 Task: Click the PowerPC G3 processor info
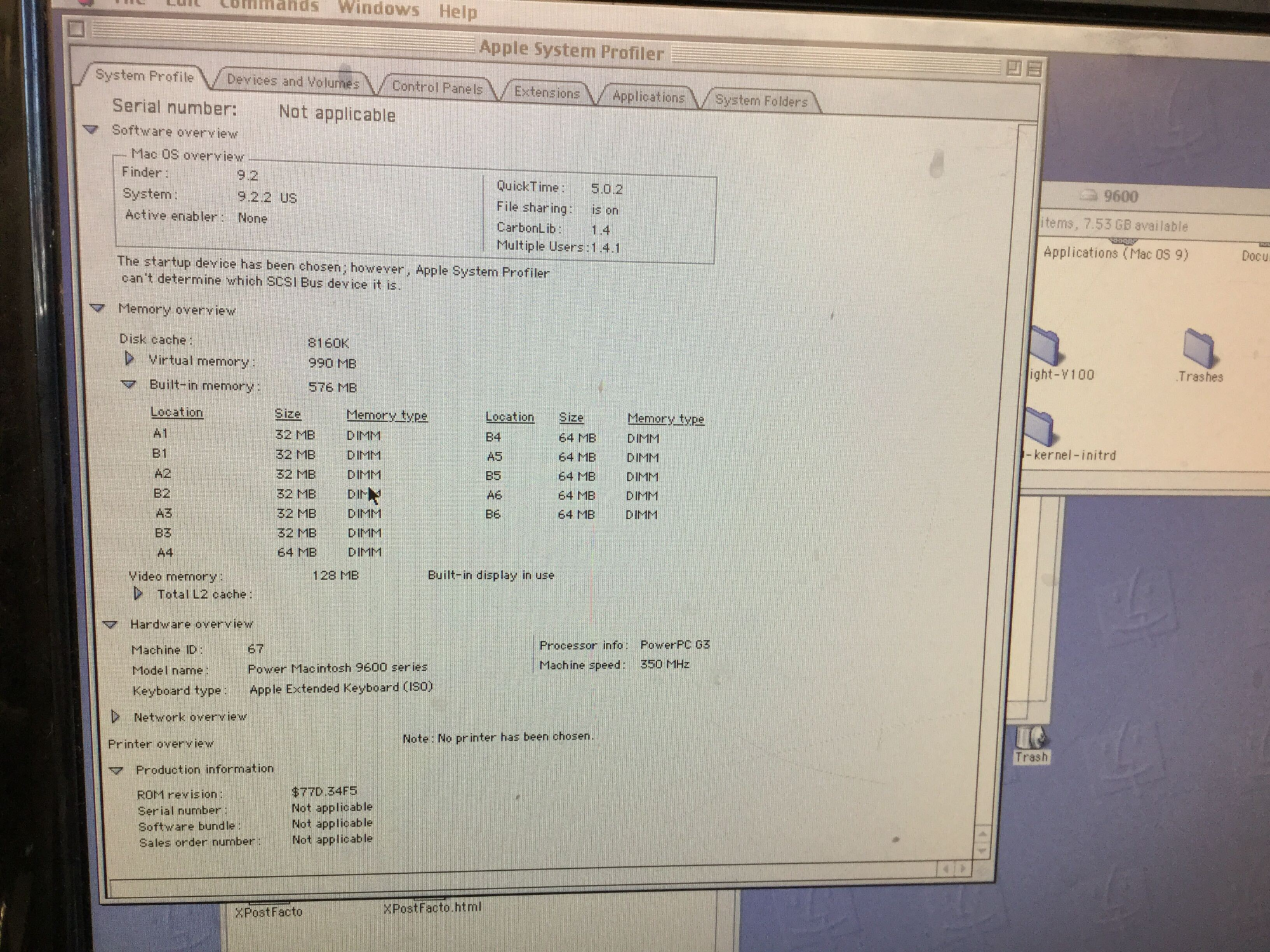(x=675, y=645)
